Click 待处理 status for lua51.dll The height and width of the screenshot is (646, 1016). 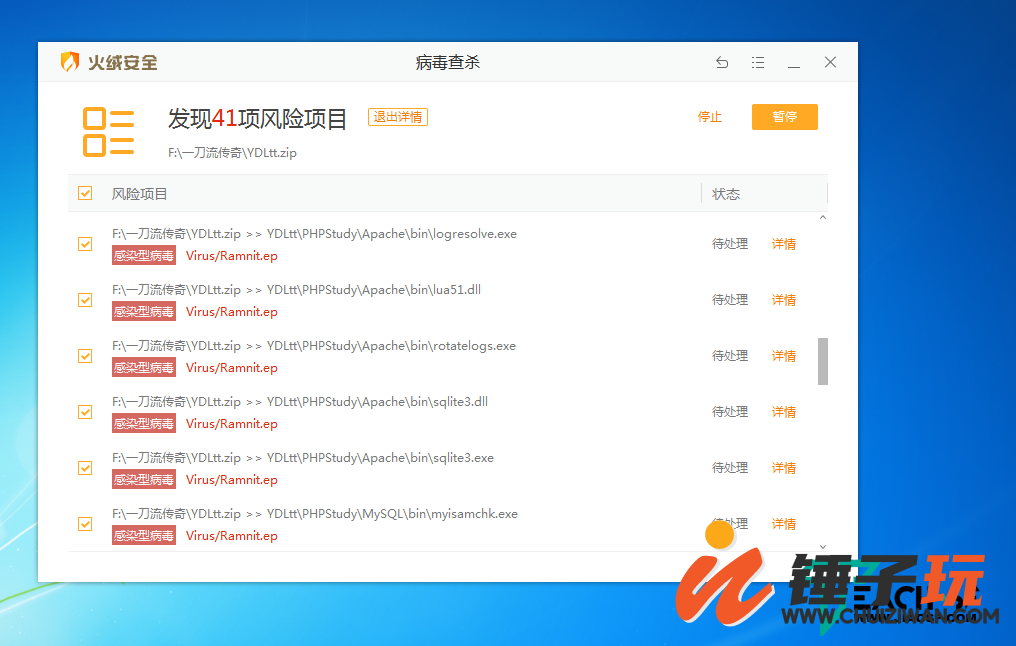click(x=730, y=299)
